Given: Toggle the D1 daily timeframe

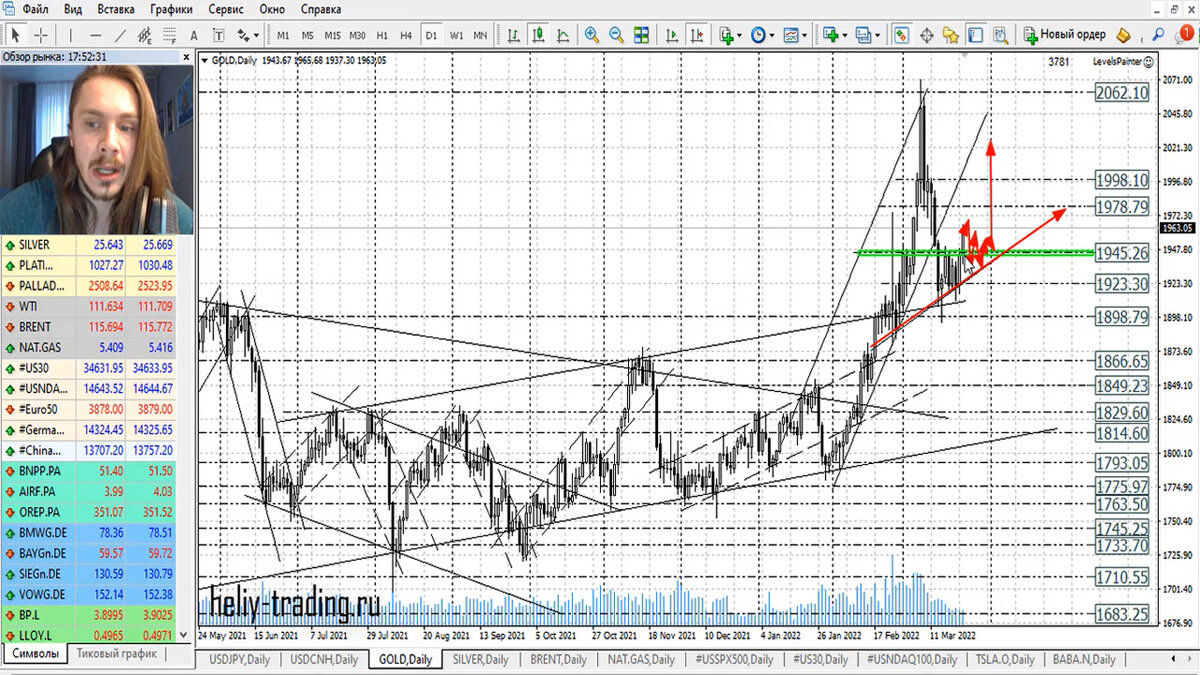Looking at the screenshot, I should [x=431, y=35].
